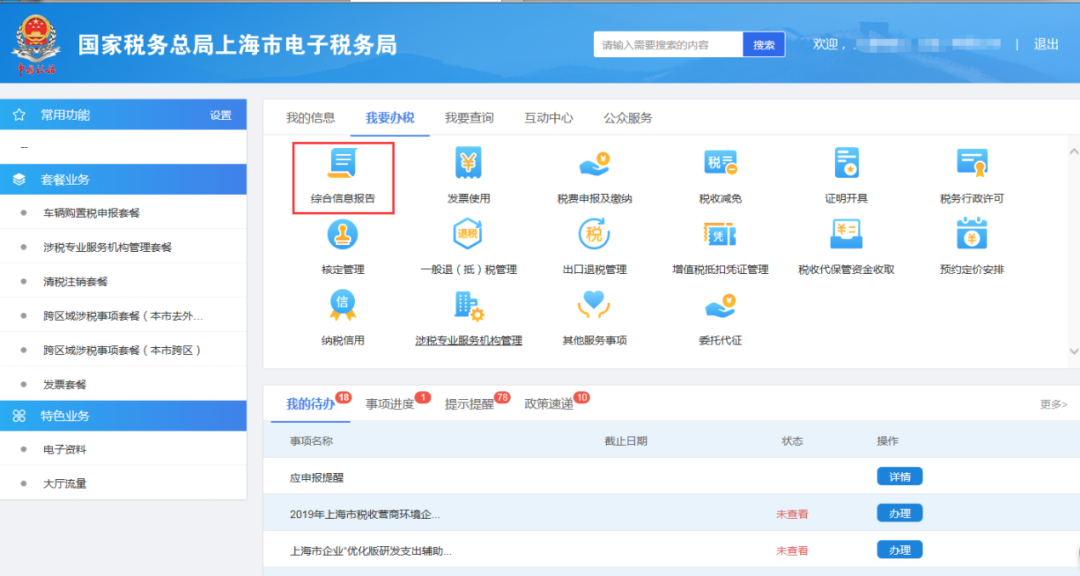Click the 搜索 search button
This screenshot has width=1080, height=576.
coord(763,44)
